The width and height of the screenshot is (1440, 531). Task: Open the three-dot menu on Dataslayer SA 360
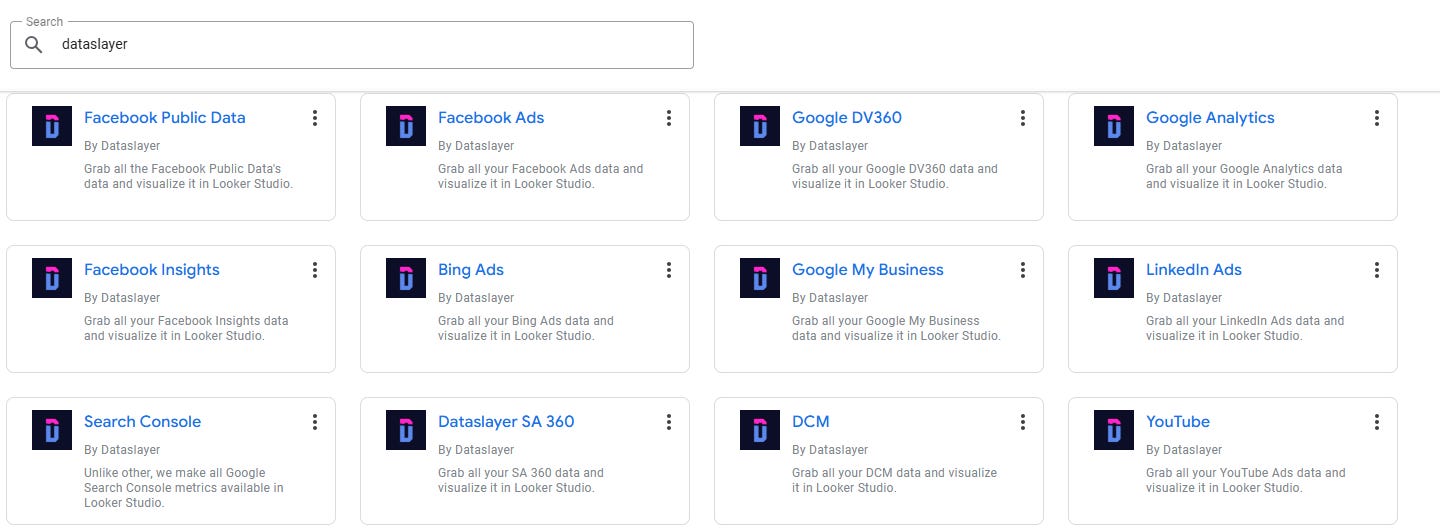[x=669, y=422]
